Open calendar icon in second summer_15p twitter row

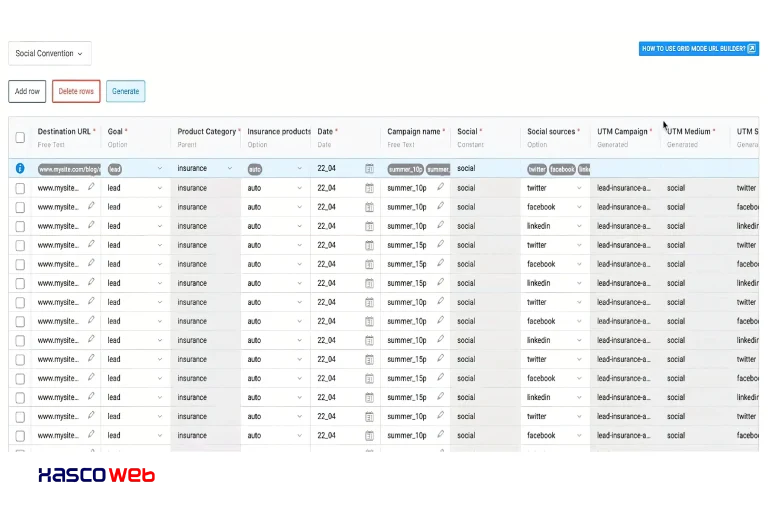(369, 360)
